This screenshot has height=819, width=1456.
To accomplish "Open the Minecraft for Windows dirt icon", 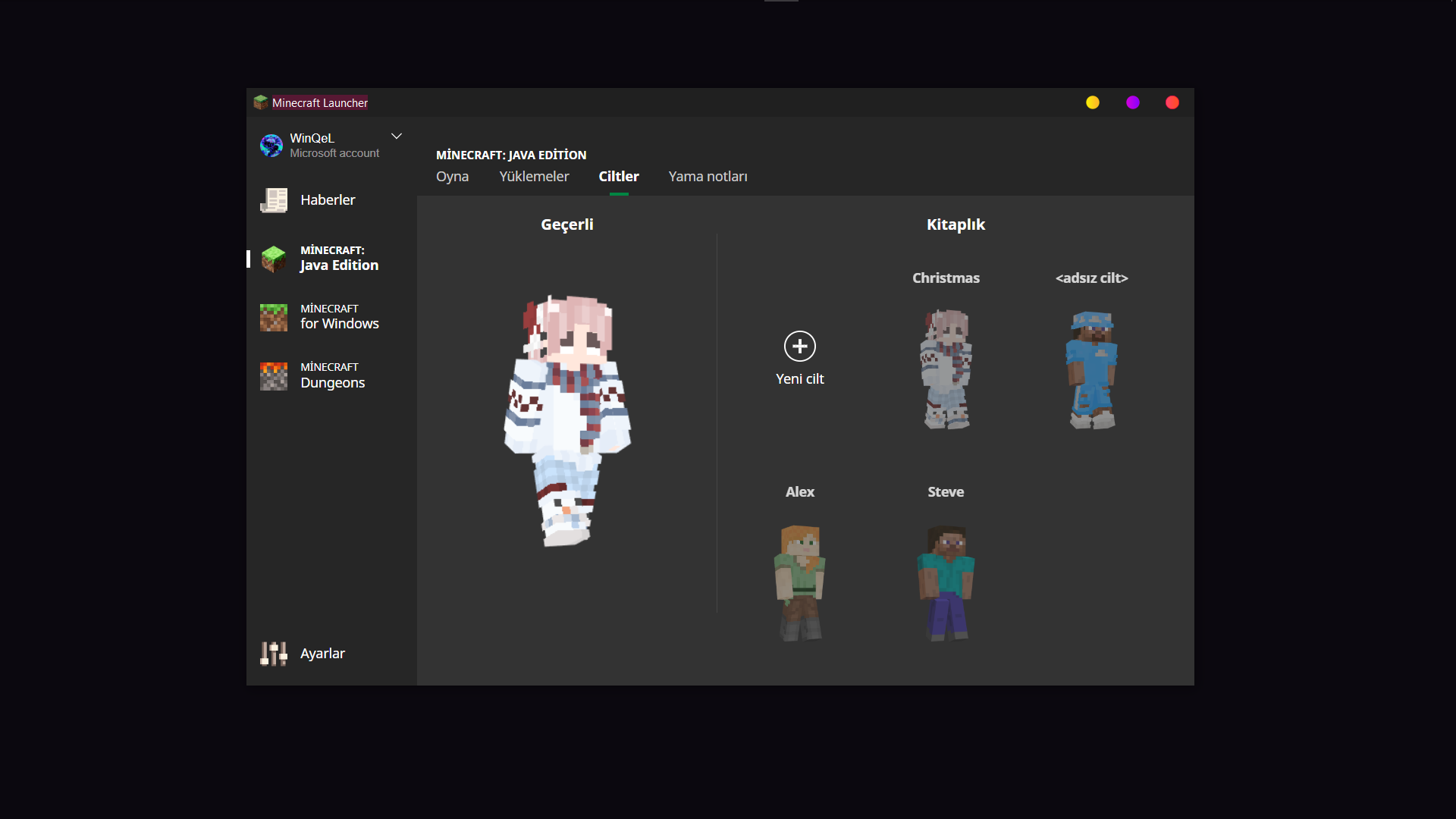I will click(274, 317).
